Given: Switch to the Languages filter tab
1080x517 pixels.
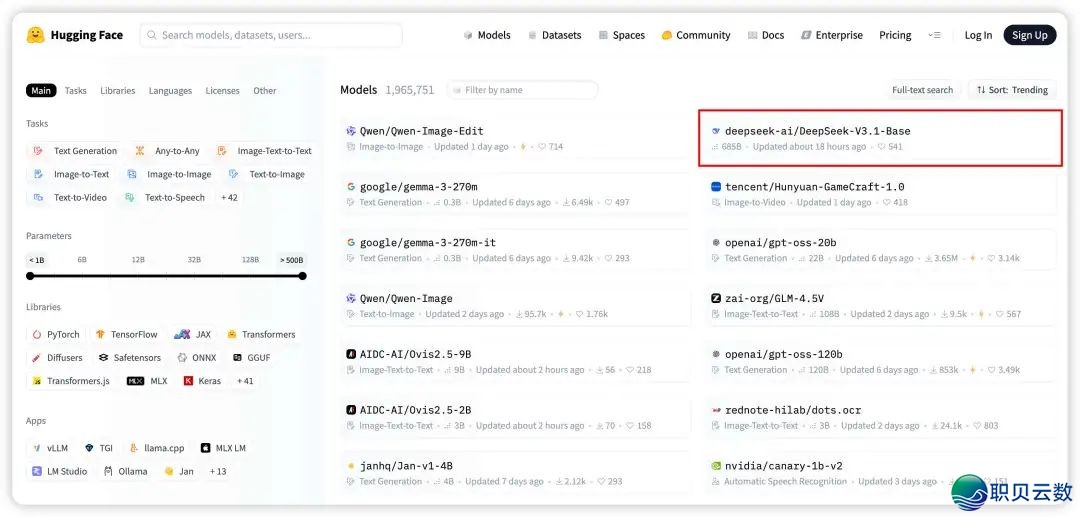Looking at the screenshot, I should point(170,91).
